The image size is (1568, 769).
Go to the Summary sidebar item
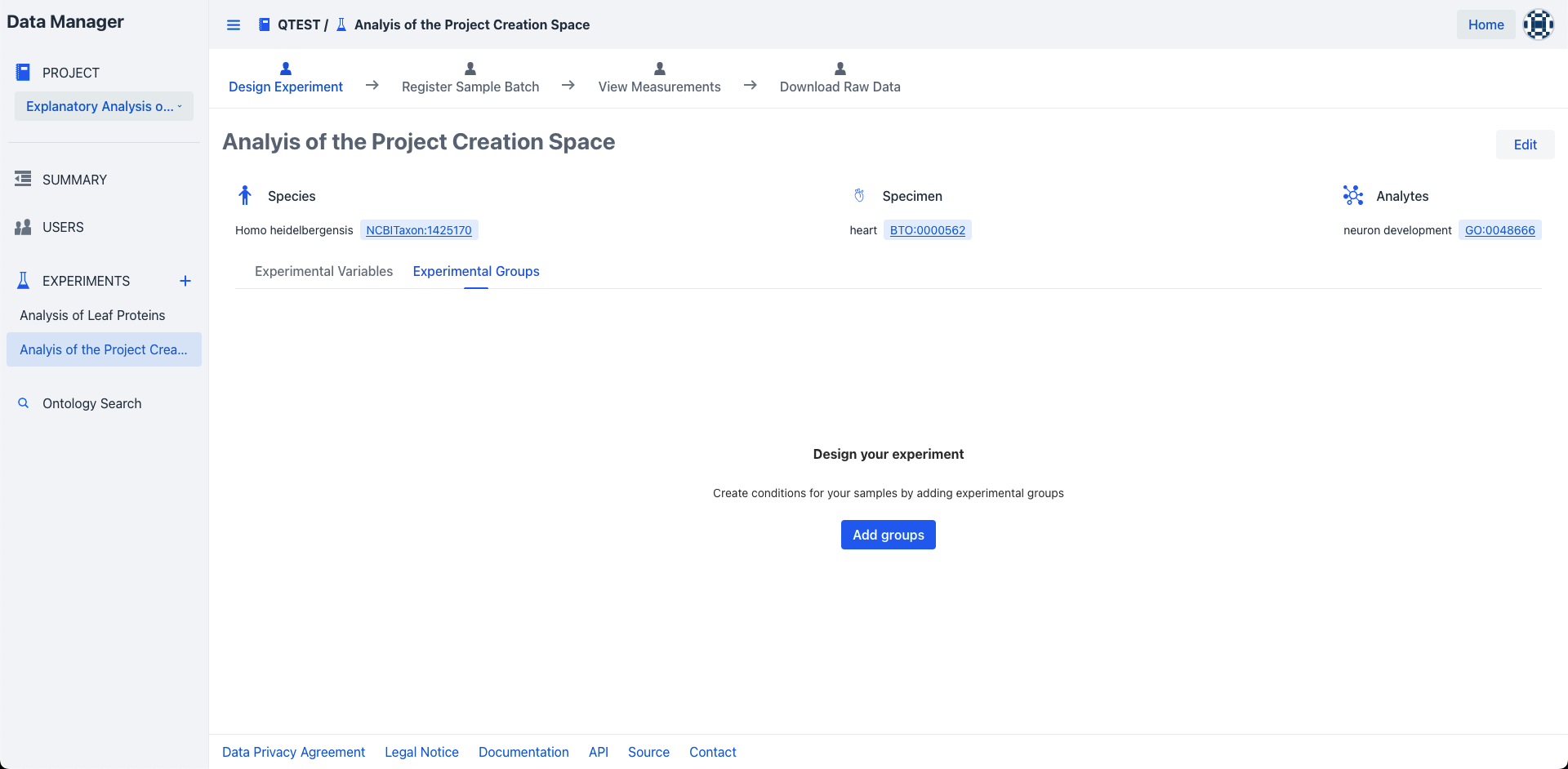pyautogui.click(x=74, y=180)
